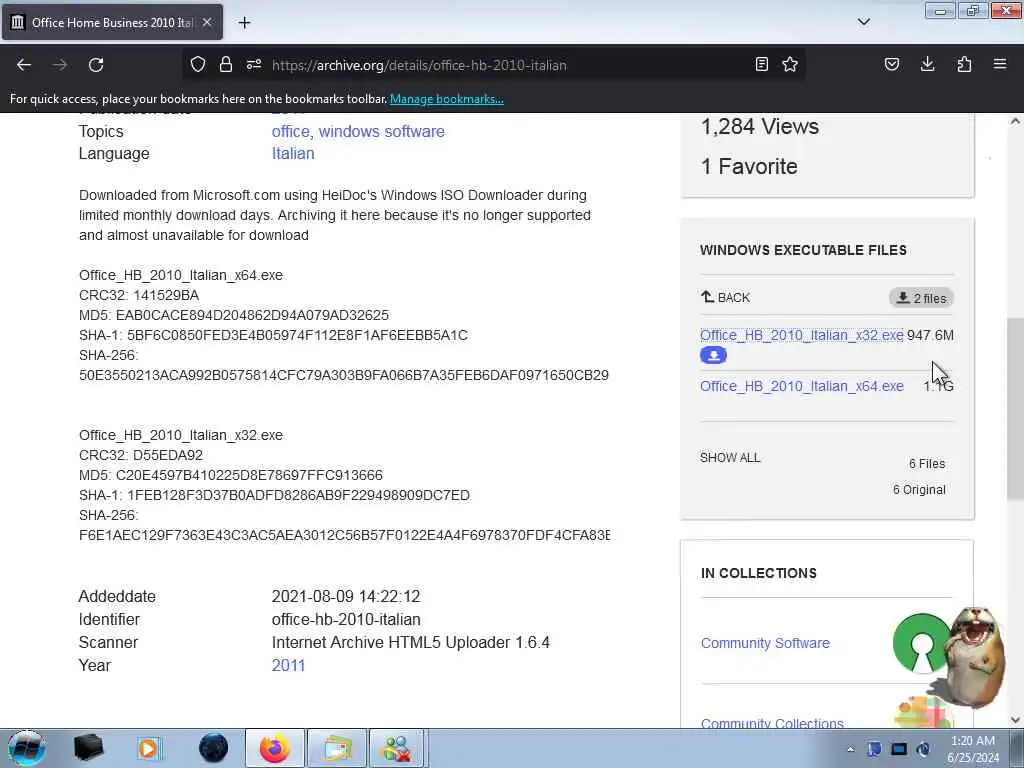Open the folder window taskbar icon
Viewport: 1024px width, 768px height.
[x=336, y=748]
